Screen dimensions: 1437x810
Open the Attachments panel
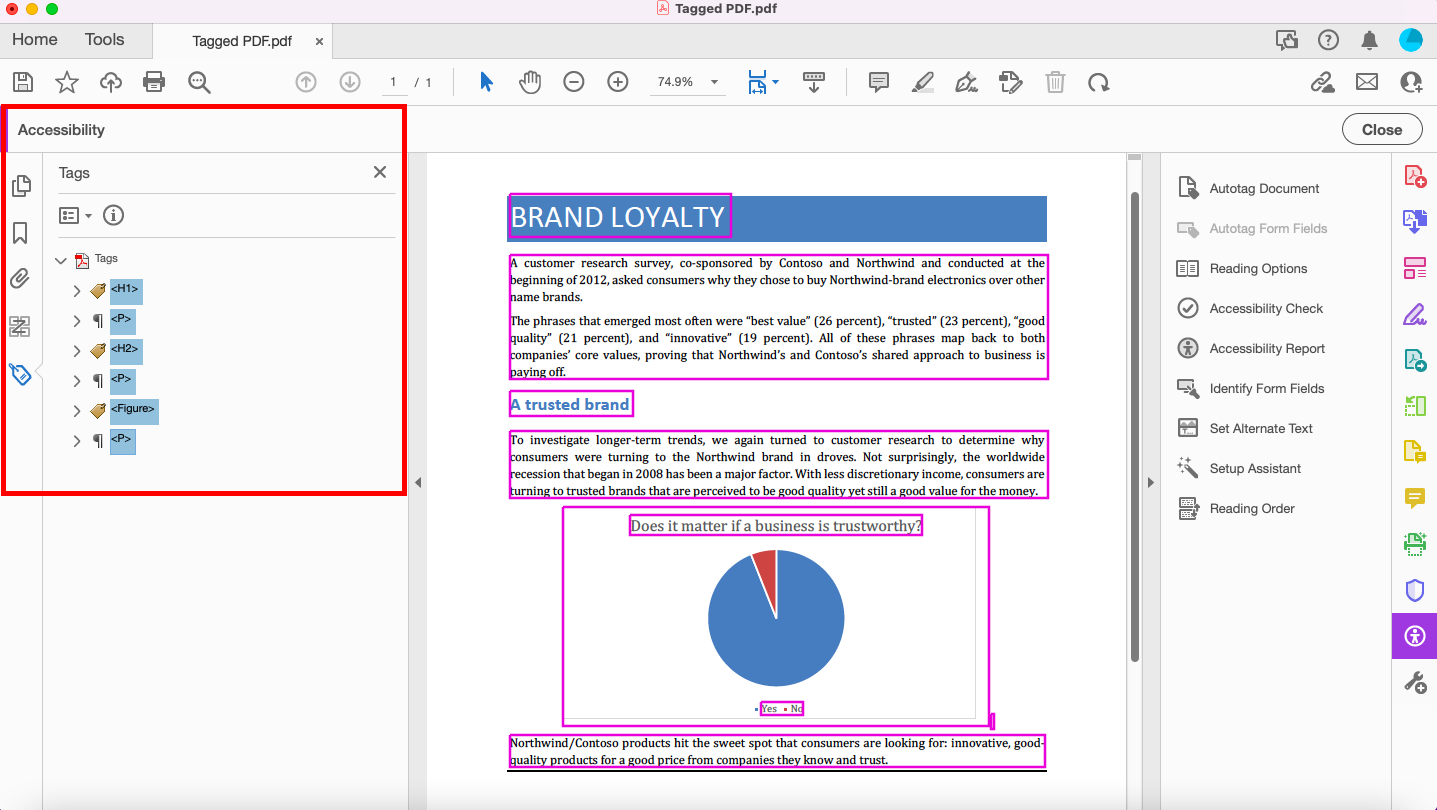click(20, 279)
